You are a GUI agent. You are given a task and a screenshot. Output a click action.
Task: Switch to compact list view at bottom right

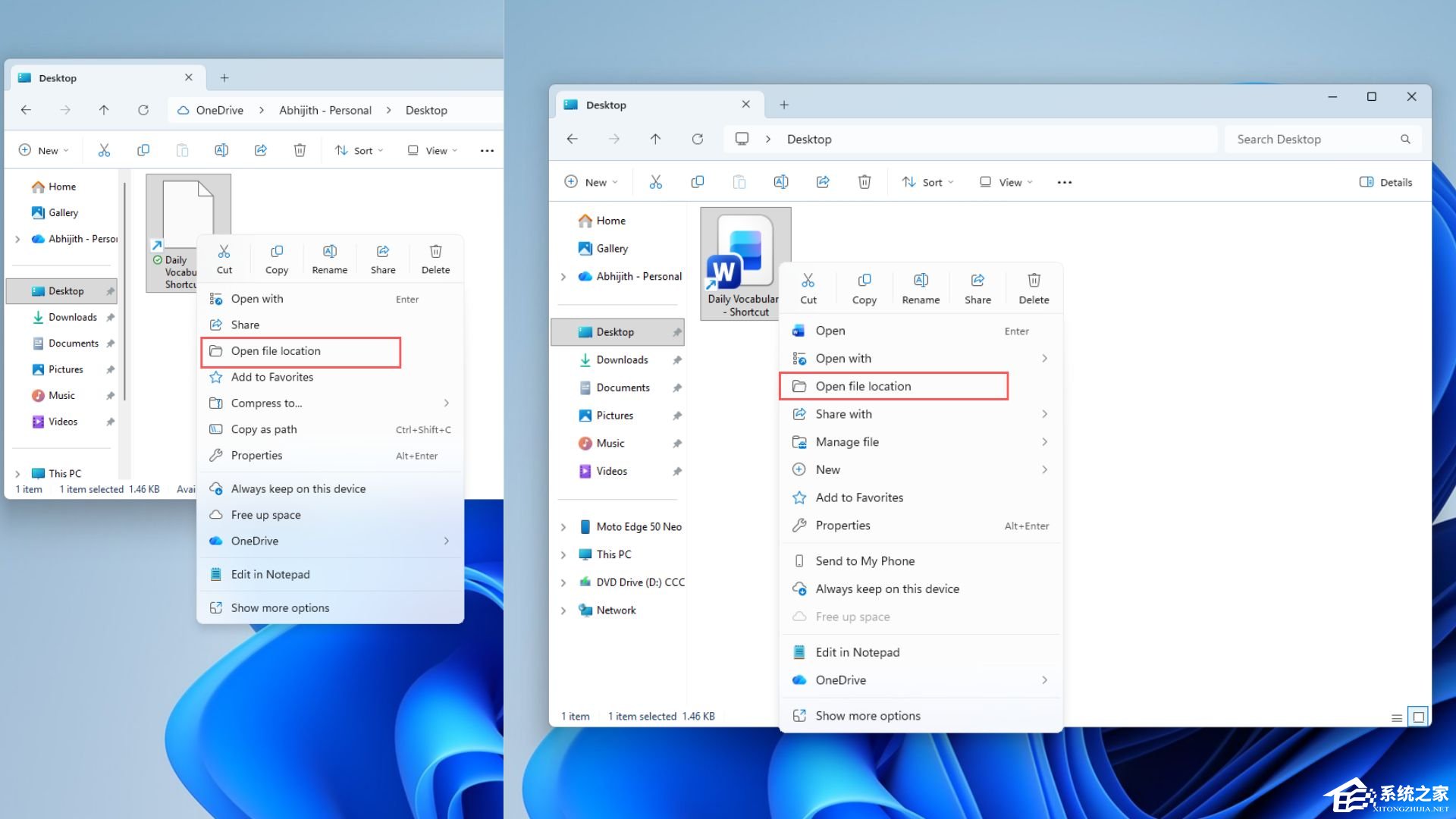click(1397, 716)
